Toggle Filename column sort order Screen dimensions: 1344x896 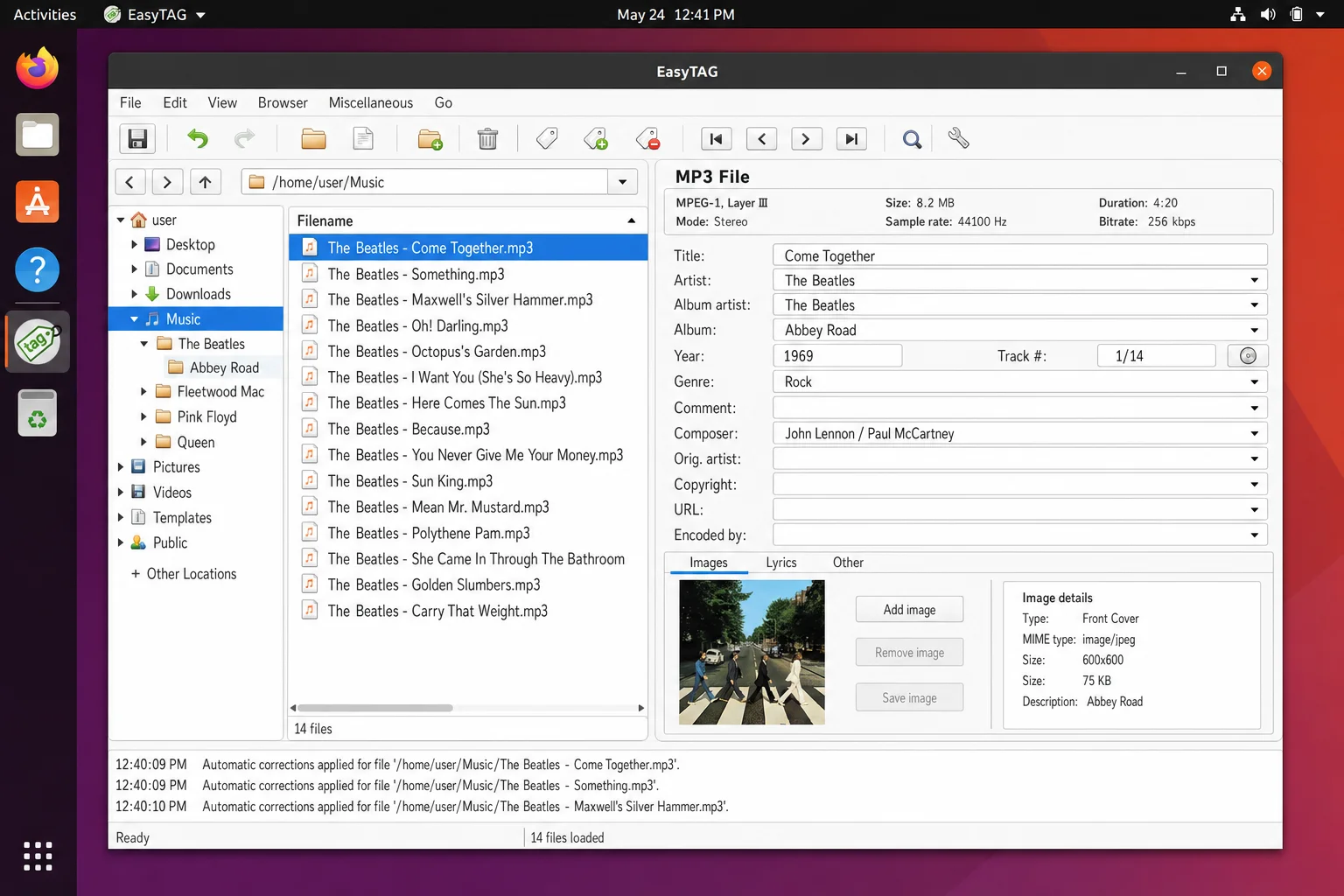tap(468, 220)
